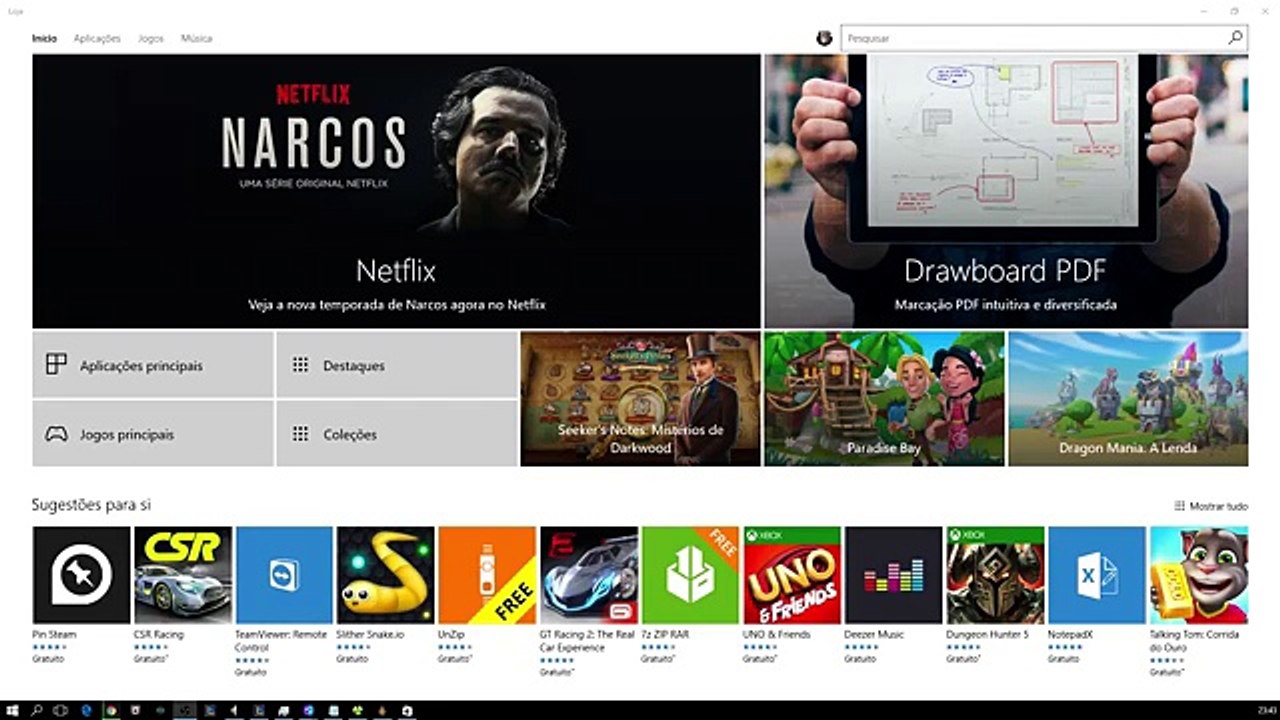Switch to the Música tab
This screenshot has width=1280, height=720.
pos(196,38)
